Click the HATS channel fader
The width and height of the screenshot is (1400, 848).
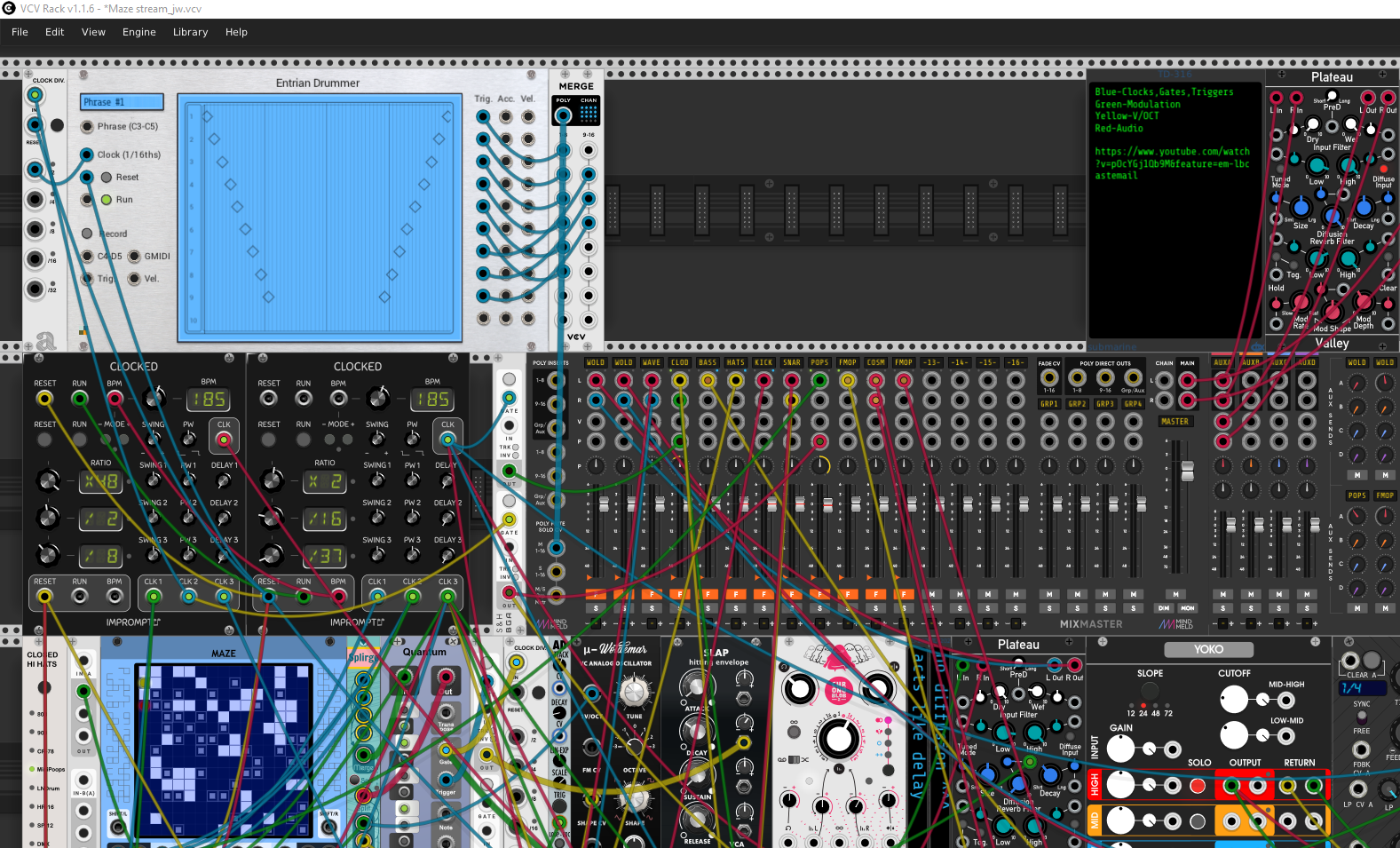click(x=743, y=503)
